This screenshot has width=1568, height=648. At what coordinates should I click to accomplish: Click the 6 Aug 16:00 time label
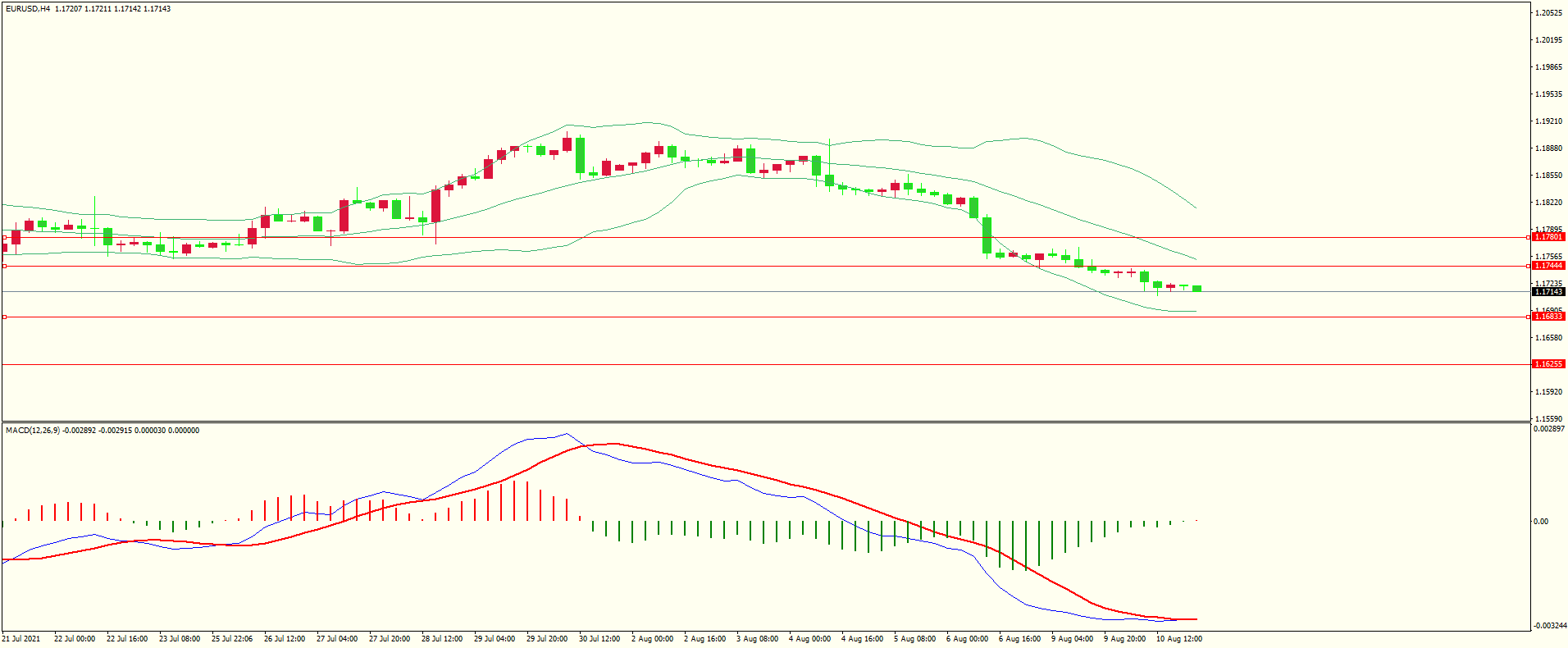tap(1019, 639)
